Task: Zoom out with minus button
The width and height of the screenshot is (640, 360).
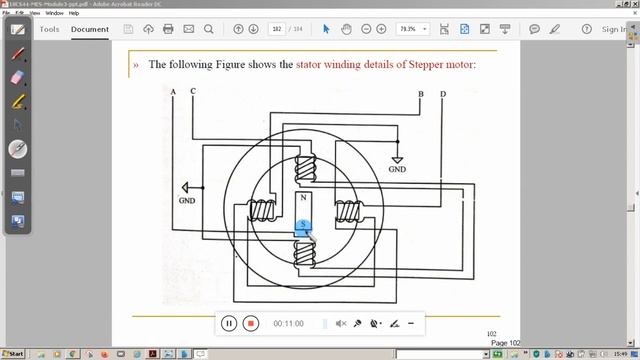Action: pyautogui.click(x=366, y=29)
